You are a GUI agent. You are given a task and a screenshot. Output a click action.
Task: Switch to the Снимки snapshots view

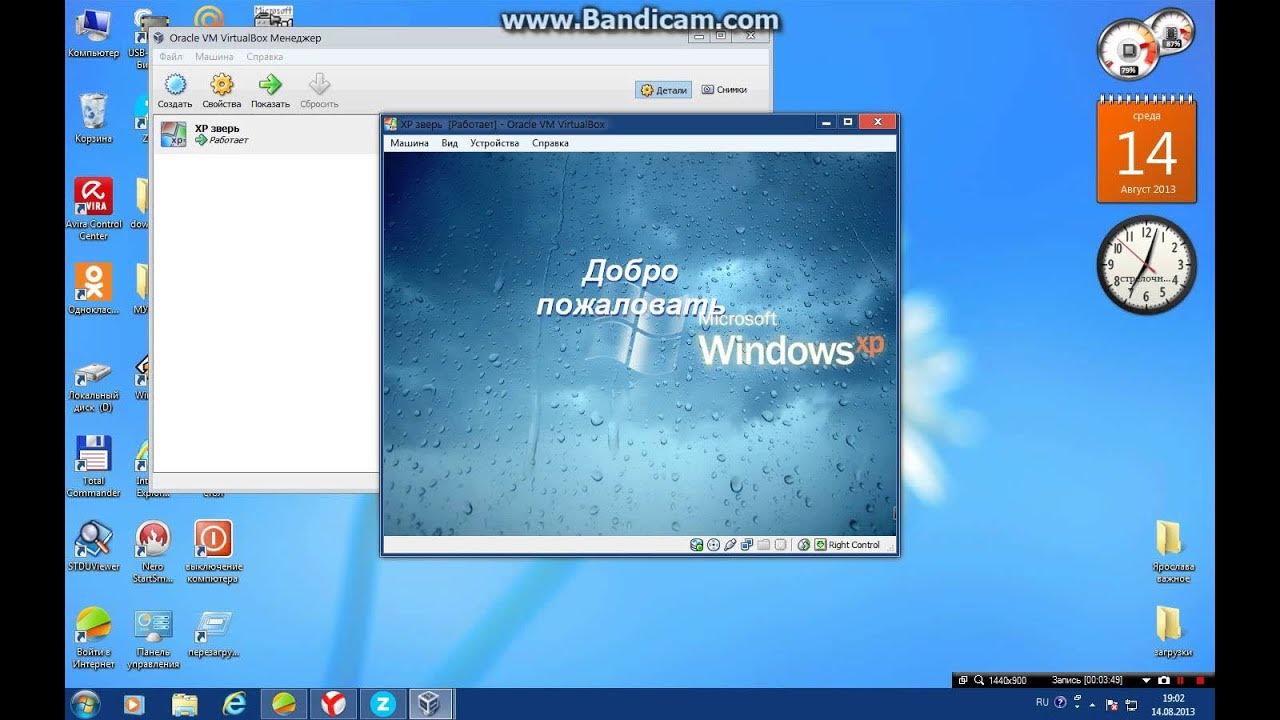pos(724,90)
